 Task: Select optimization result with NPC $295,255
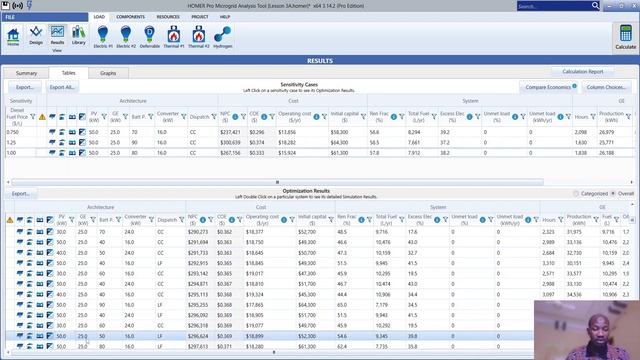(x=269, y=305)
